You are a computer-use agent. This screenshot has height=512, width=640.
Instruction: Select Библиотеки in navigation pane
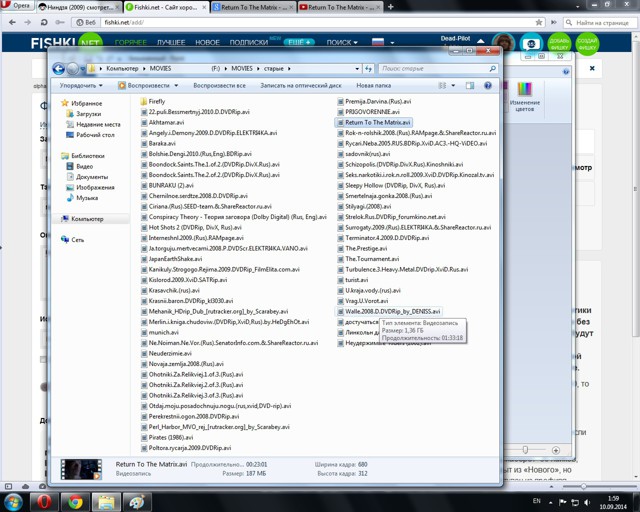click(83, 156)
